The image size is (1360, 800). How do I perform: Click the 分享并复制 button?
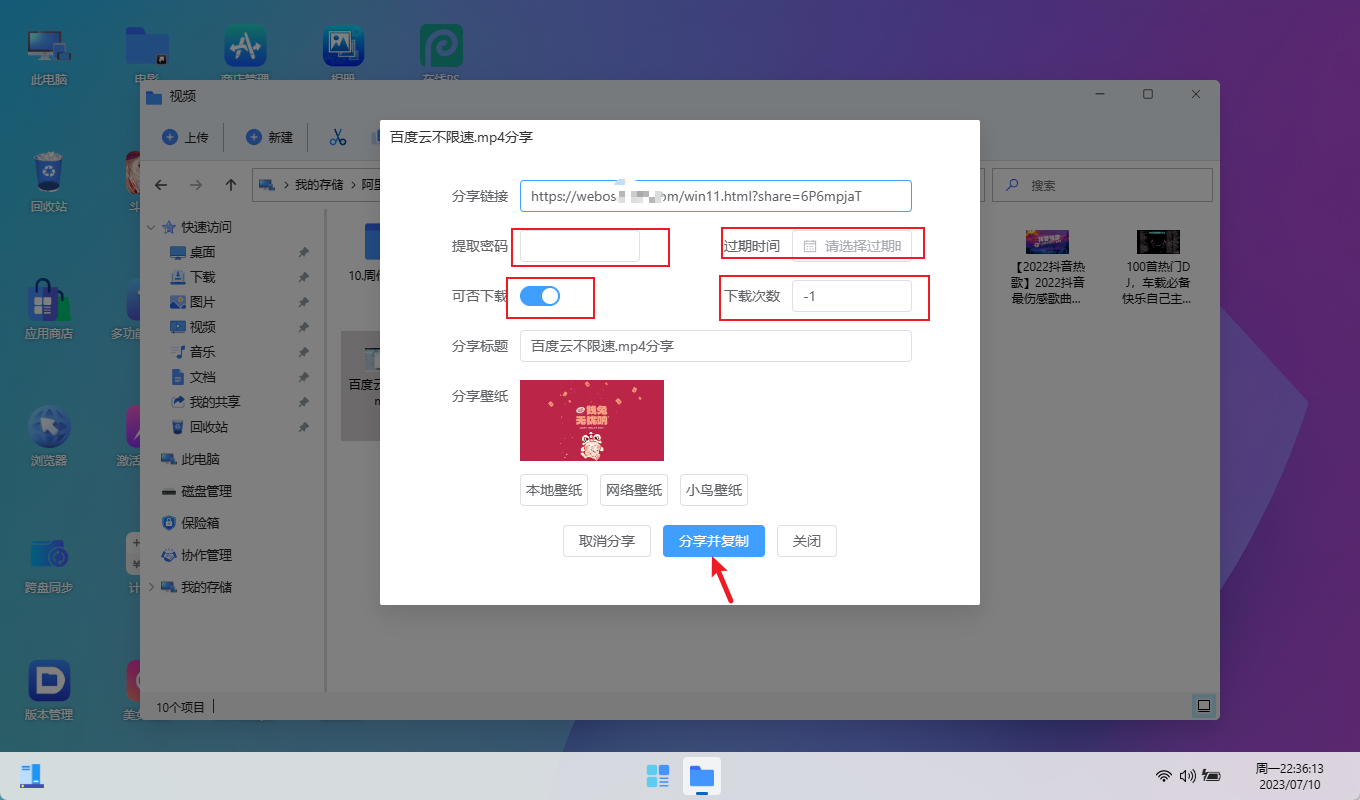point(713,541)
